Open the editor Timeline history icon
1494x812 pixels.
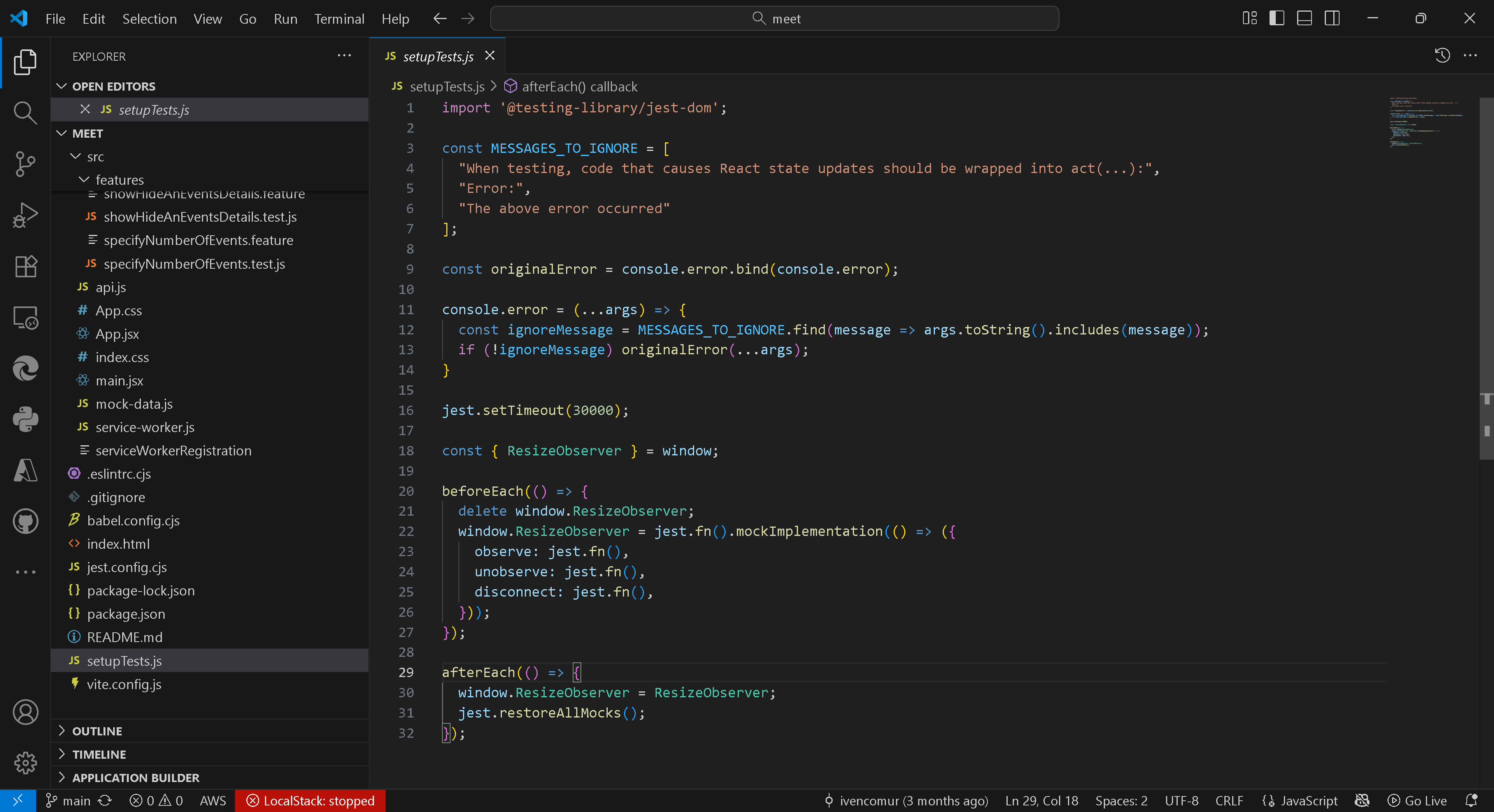pos(1442,56)
